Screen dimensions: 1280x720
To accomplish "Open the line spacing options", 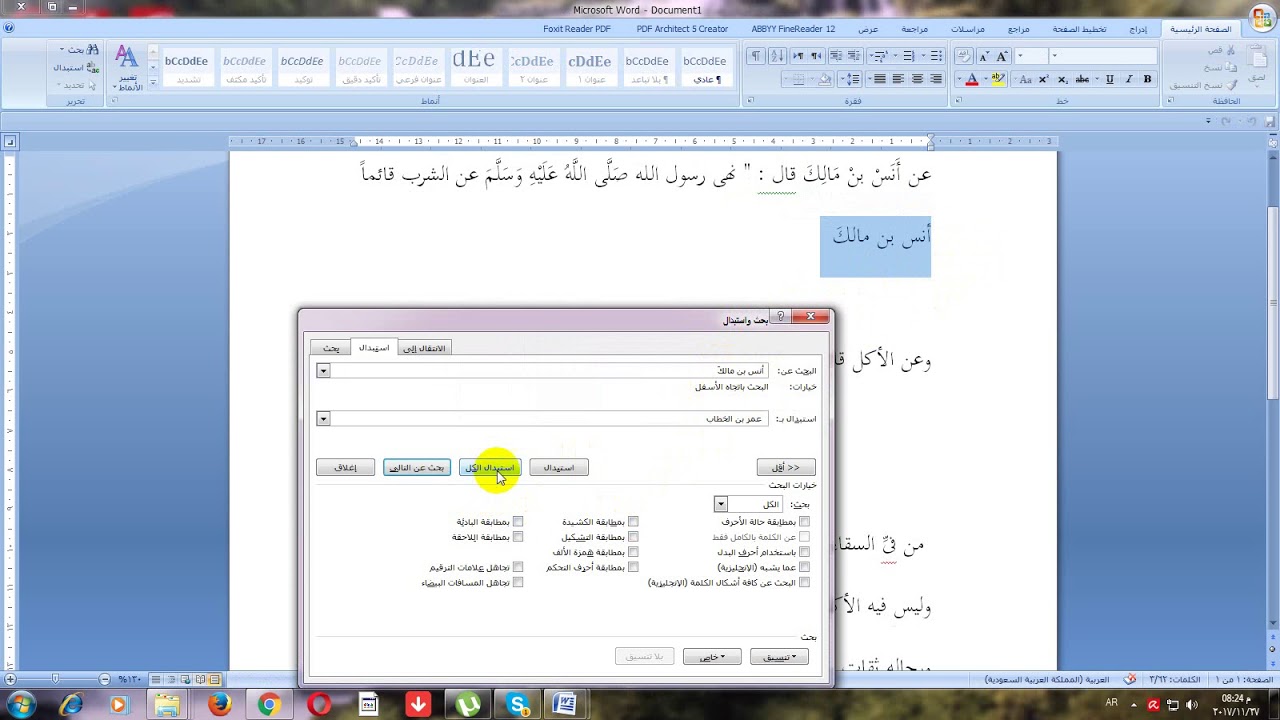I will click(x=851, y=79).
